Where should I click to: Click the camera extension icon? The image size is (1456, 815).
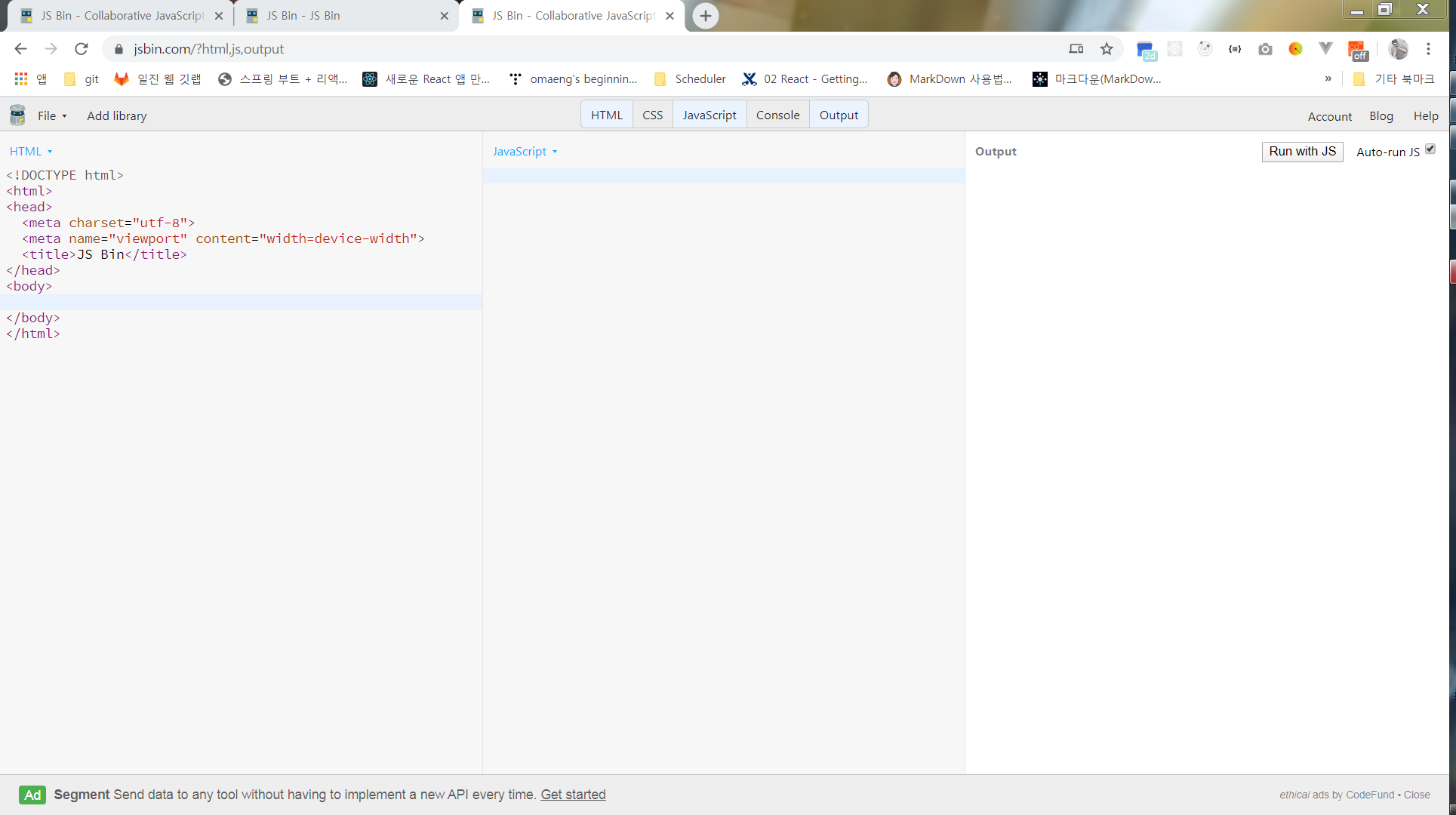pyautogui.click(x=1265, y=49)
